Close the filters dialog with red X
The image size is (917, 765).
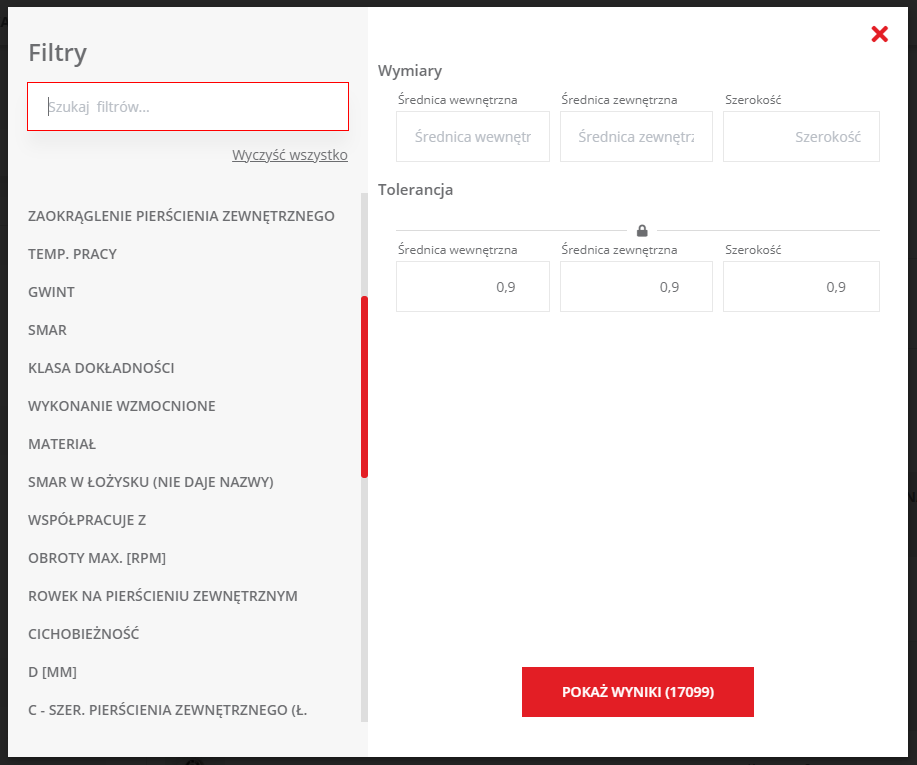pos(880,34)
